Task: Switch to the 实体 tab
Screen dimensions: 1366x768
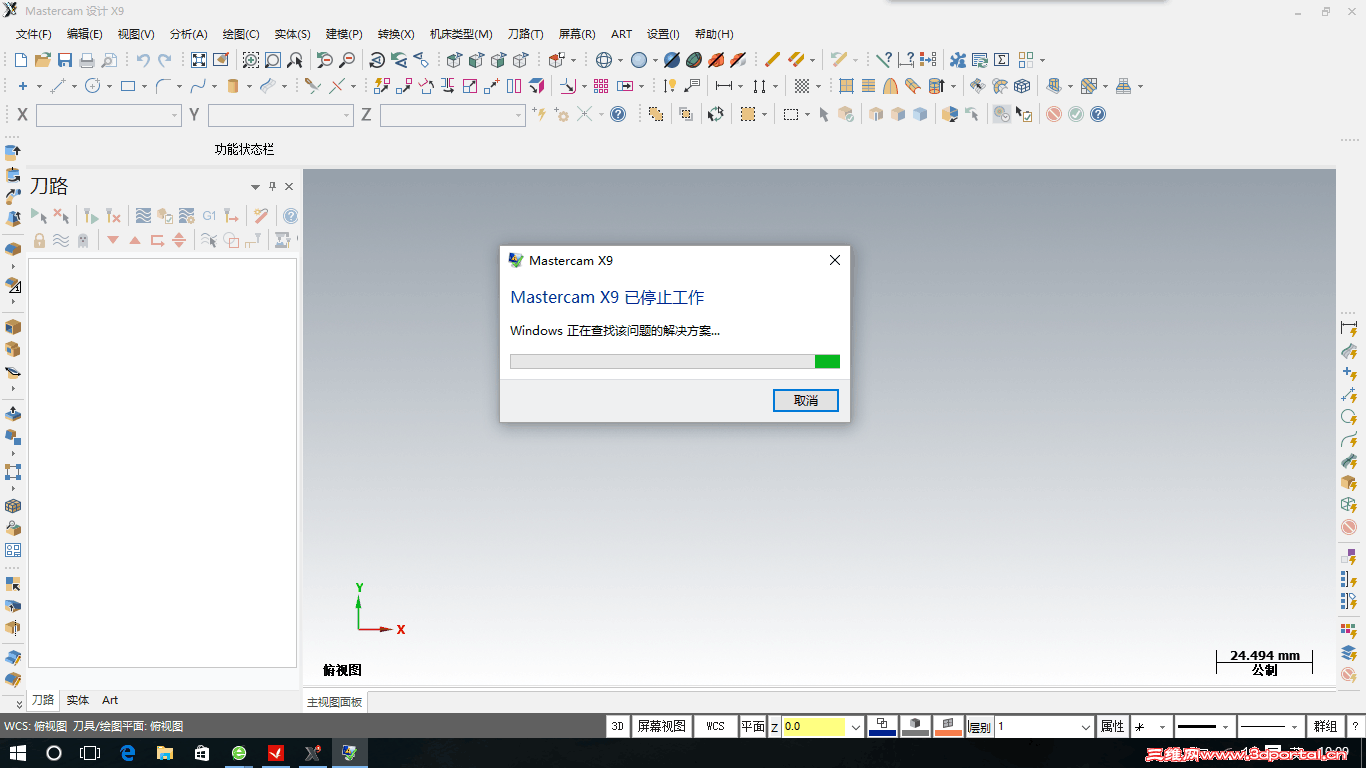Action: point(78,700)
